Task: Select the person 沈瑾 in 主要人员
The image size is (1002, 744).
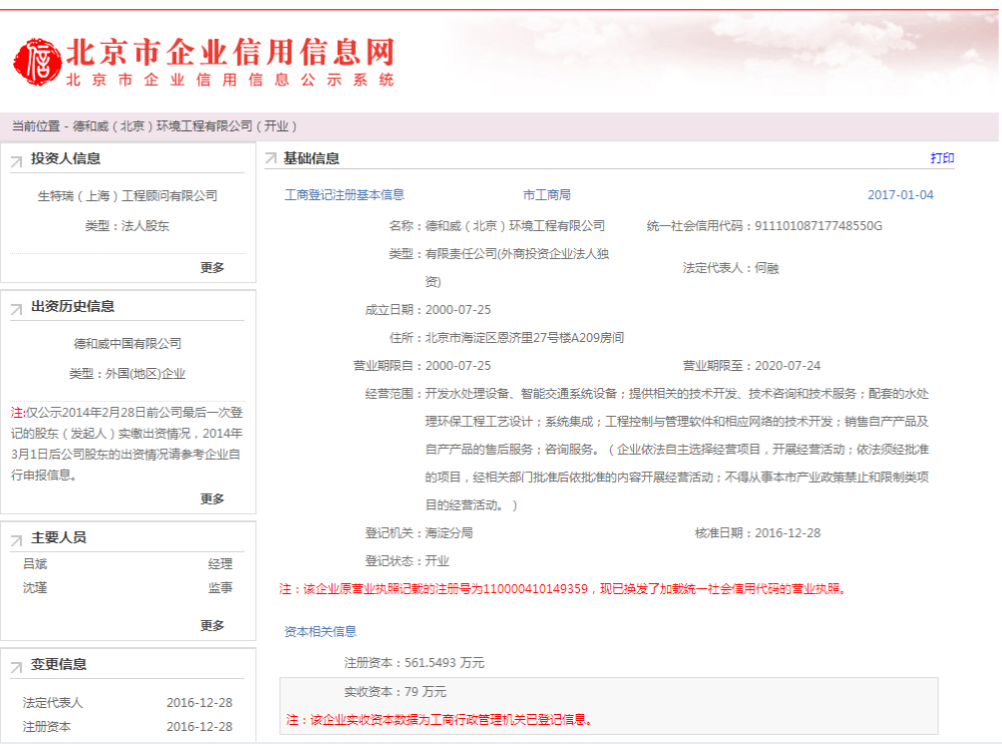Action: coord(35,587)
